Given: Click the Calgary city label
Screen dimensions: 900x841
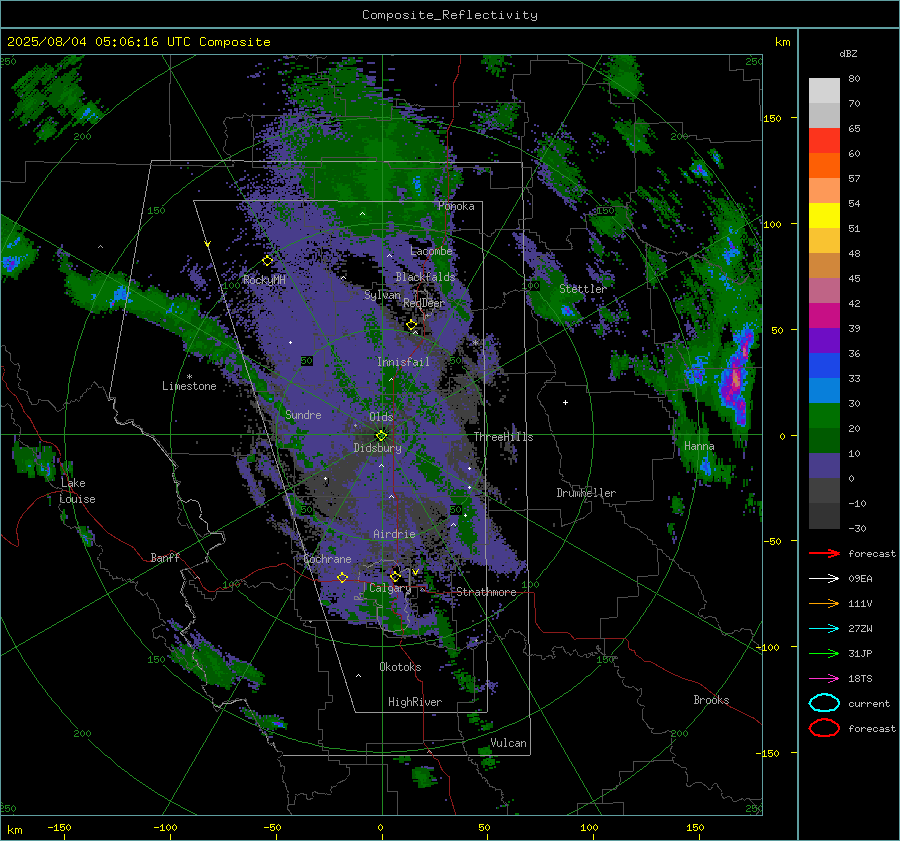Looking at the screenshot, I should (x=390, y=588).
